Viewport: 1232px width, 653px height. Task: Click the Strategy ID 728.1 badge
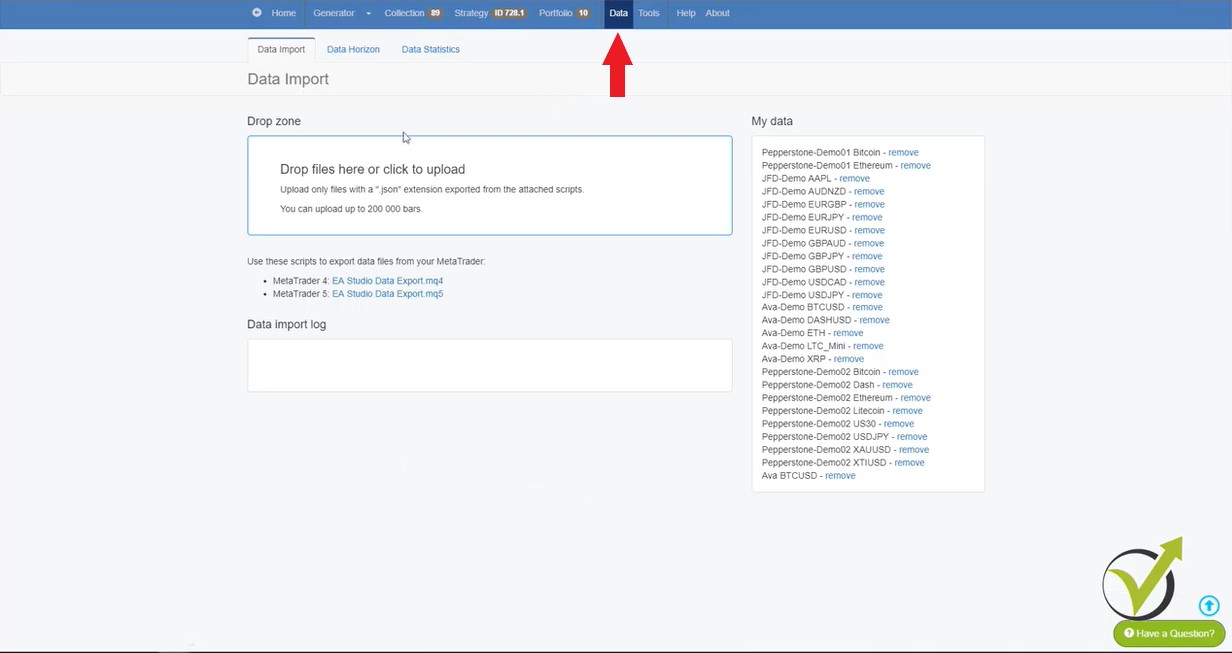coord(509,13)
